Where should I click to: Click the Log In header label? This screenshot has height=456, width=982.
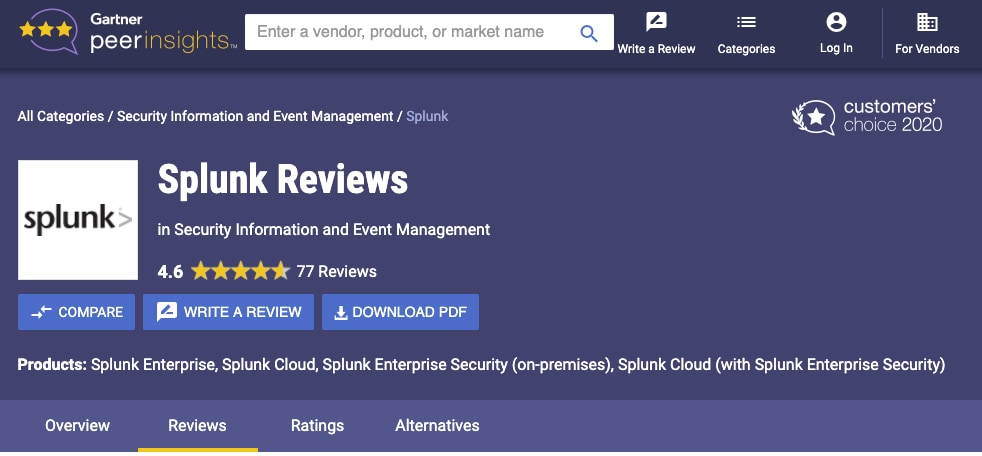[836, 48]
